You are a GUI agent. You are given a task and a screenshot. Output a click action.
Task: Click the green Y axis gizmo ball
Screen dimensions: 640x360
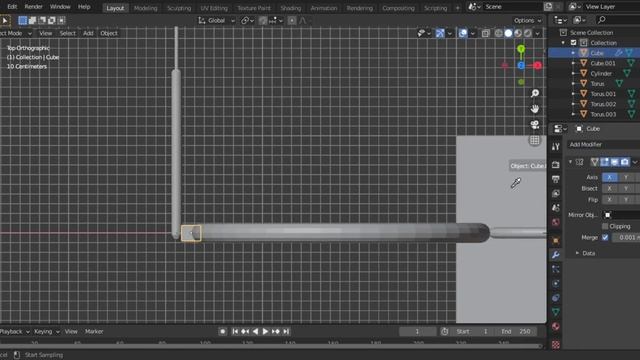[521, 49]
